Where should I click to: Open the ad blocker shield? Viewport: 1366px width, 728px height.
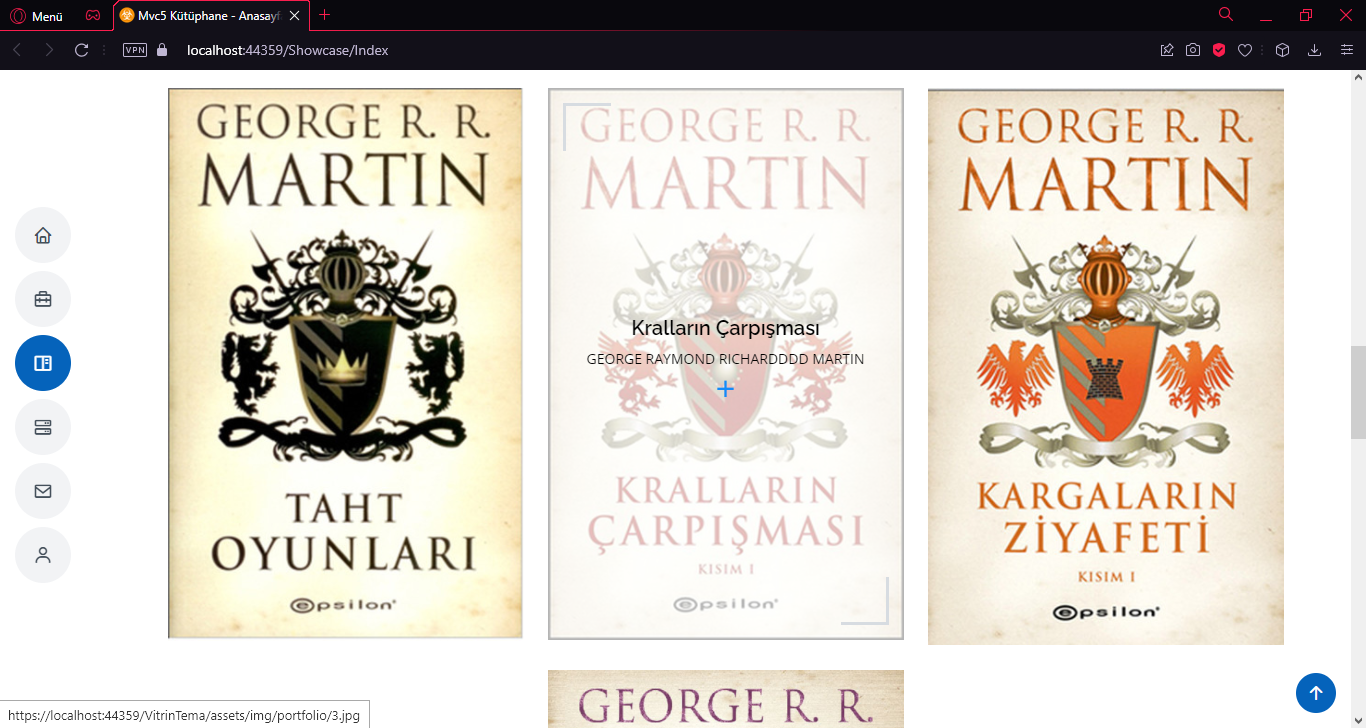tap(1219, 50)
